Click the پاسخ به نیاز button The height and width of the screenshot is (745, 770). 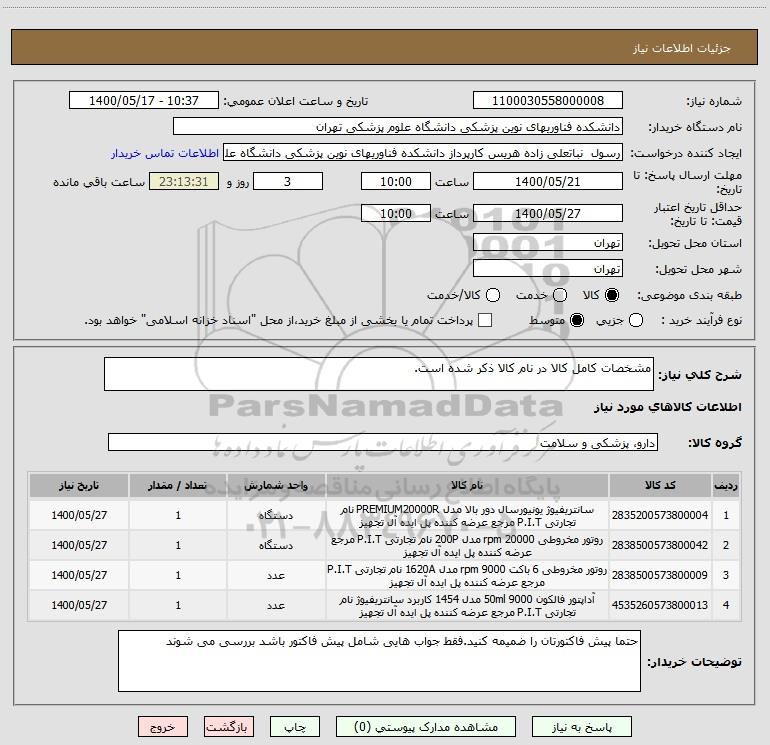click(x=581, y=727)
